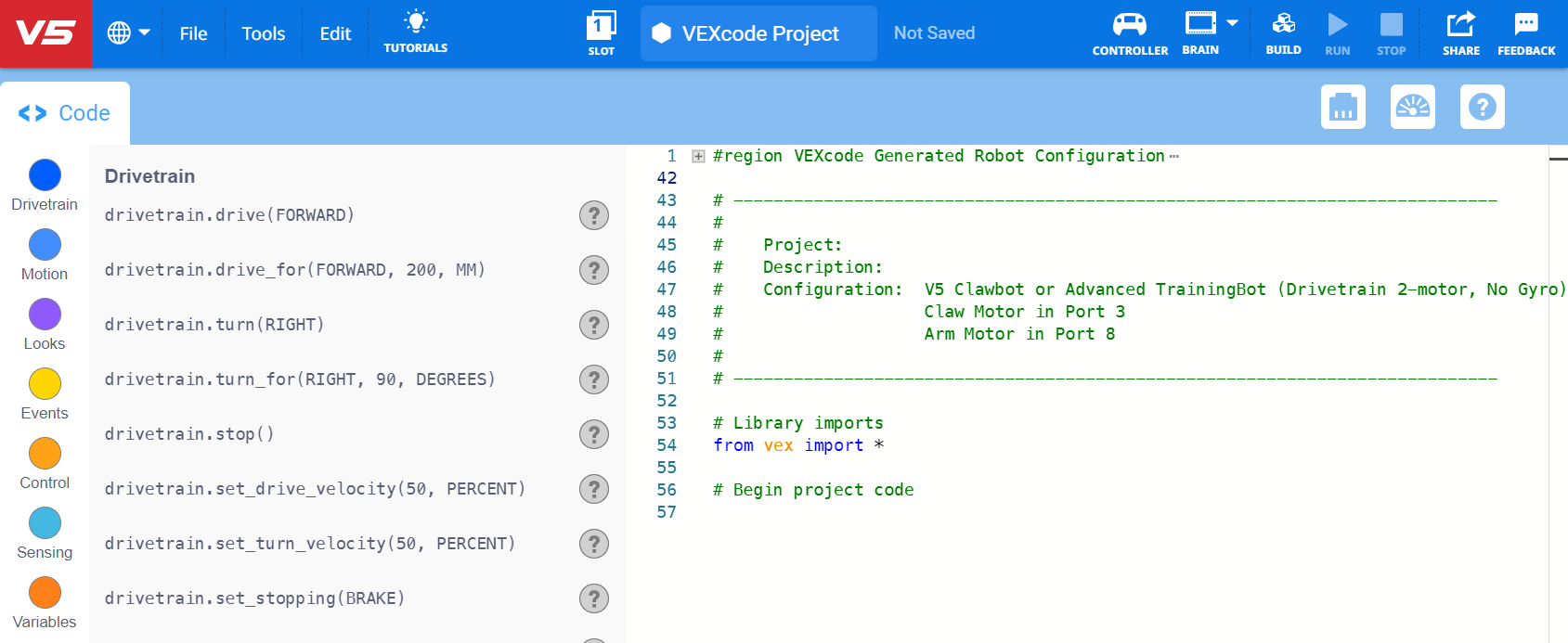Image resolution: width=1568 pixels, height=643 pixels.
Task: Expand the collapsed Robot Configuration region
Action: click(x=698, y=157)
